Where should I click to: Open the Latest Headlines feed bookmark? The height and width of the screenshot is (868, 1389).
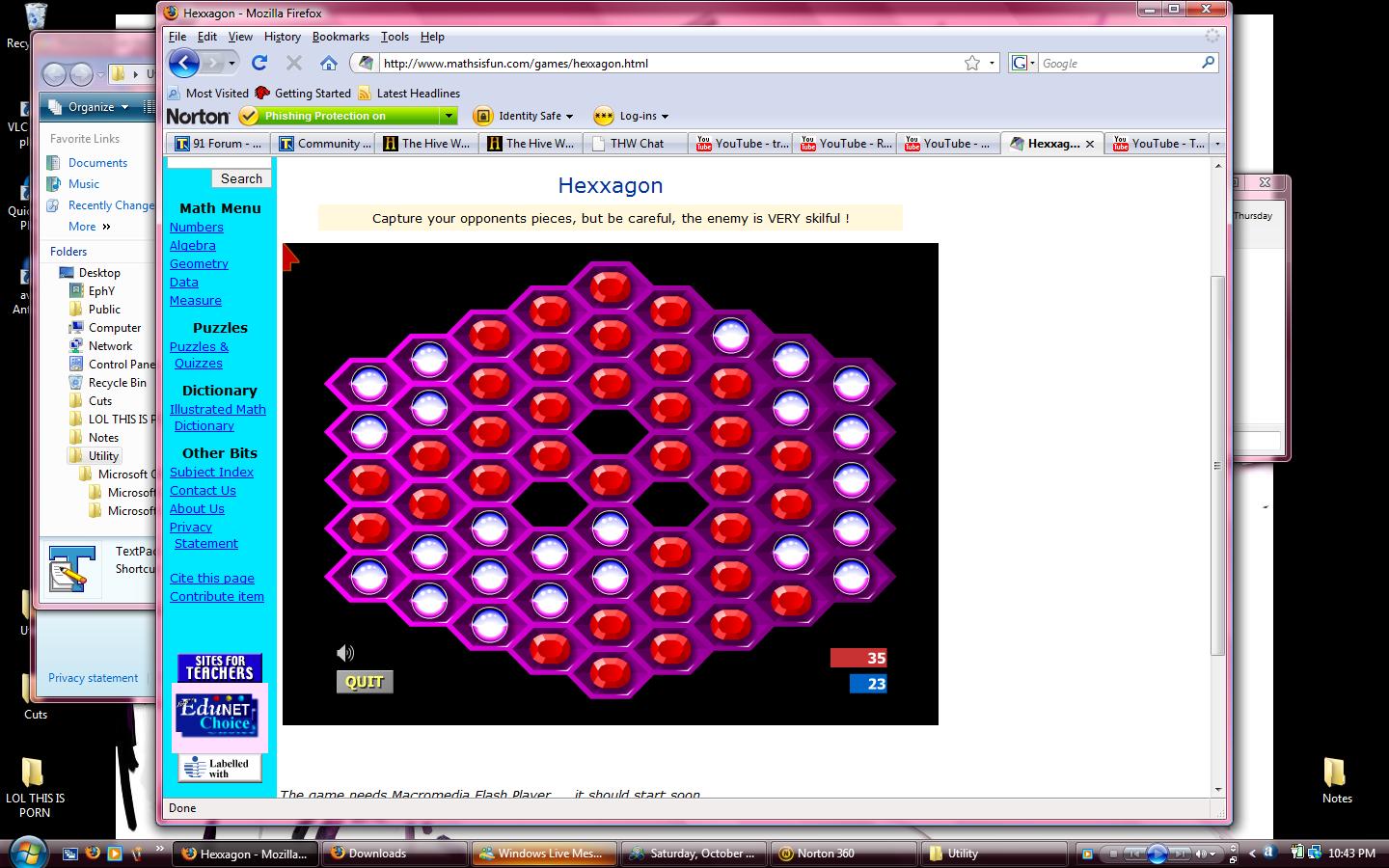[x=408, y=94]
